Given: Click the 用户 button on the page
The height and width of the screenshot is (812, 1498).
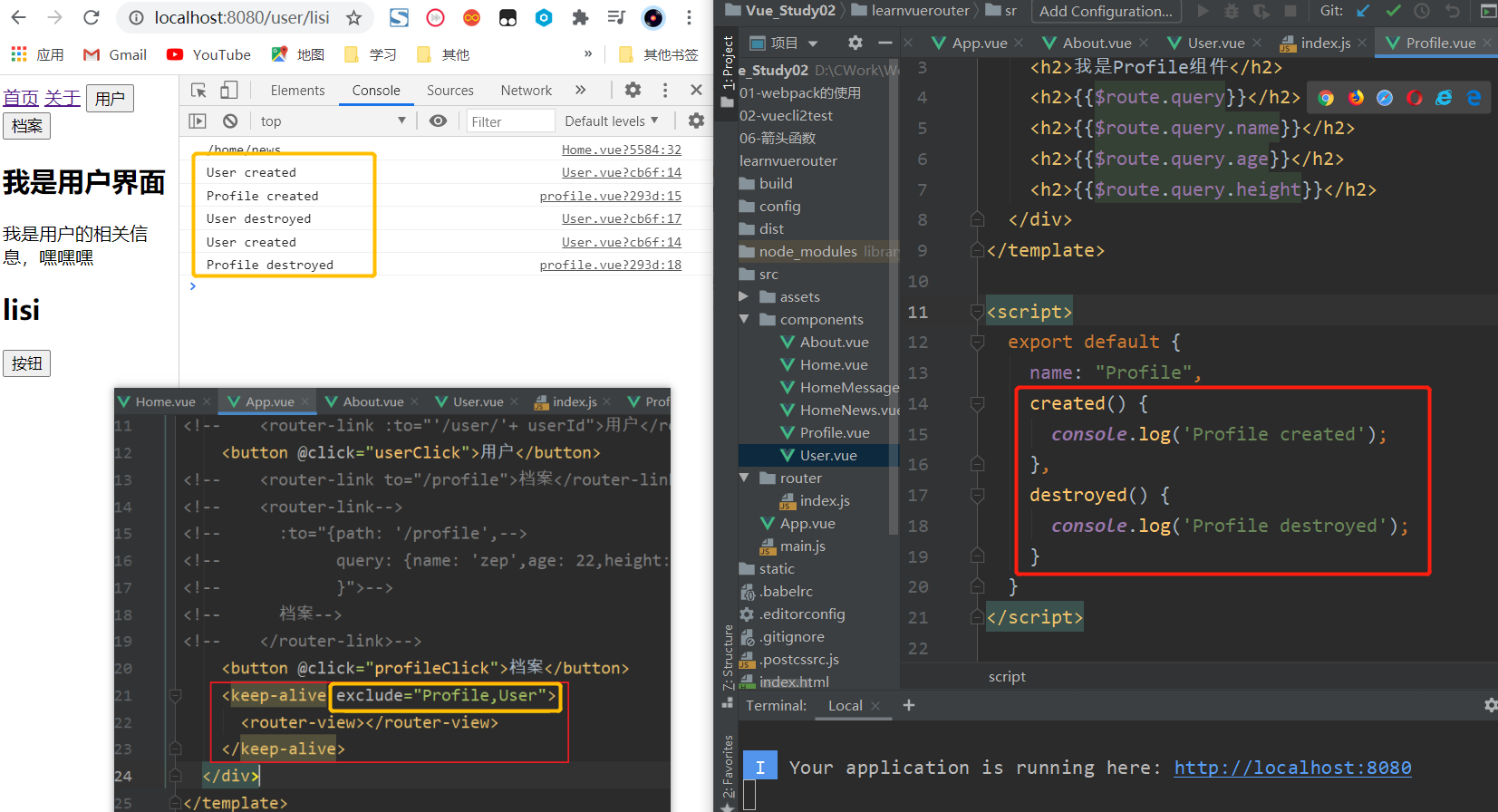Looking at the screenshot, I should pyautogui.click(x=110, y=98).
